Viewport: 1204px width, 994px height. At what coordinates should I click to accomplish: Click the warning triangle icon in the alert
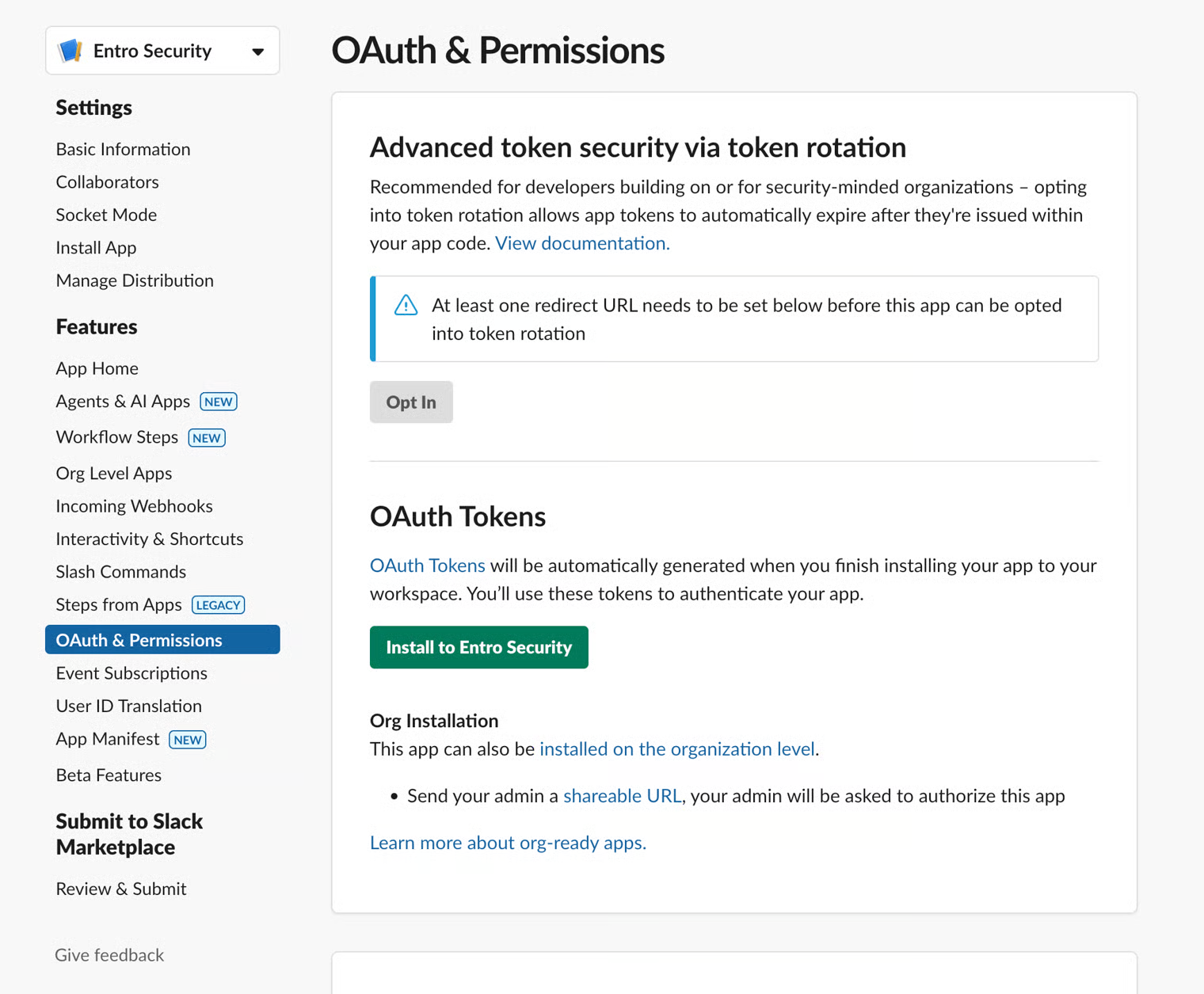(x=406, y=305)
